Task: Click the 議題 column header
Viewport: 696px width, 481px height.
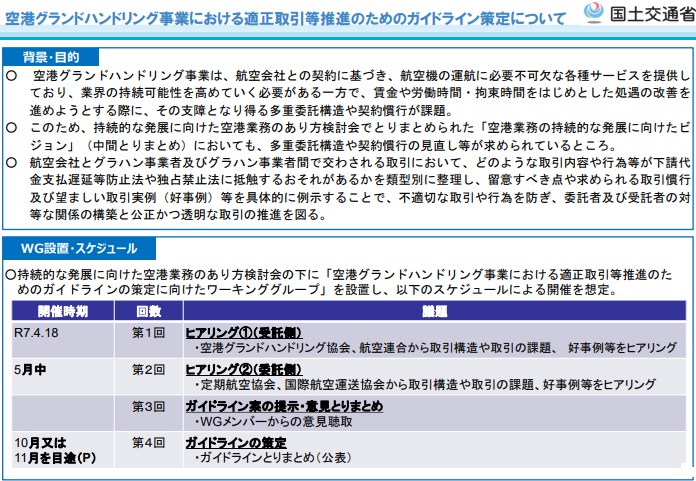Action: coord(434,311)
